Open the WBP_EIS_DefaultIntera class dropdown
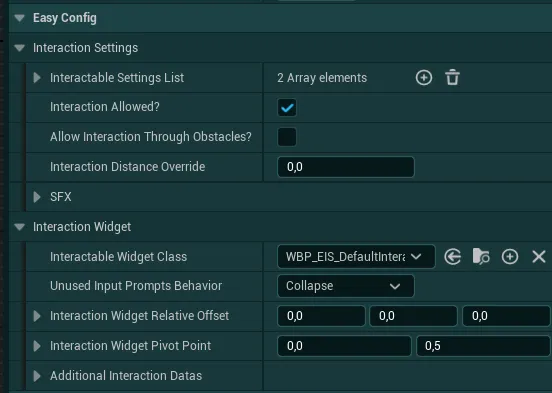Screen dimensions: 552x393 [x=356, y=256]
